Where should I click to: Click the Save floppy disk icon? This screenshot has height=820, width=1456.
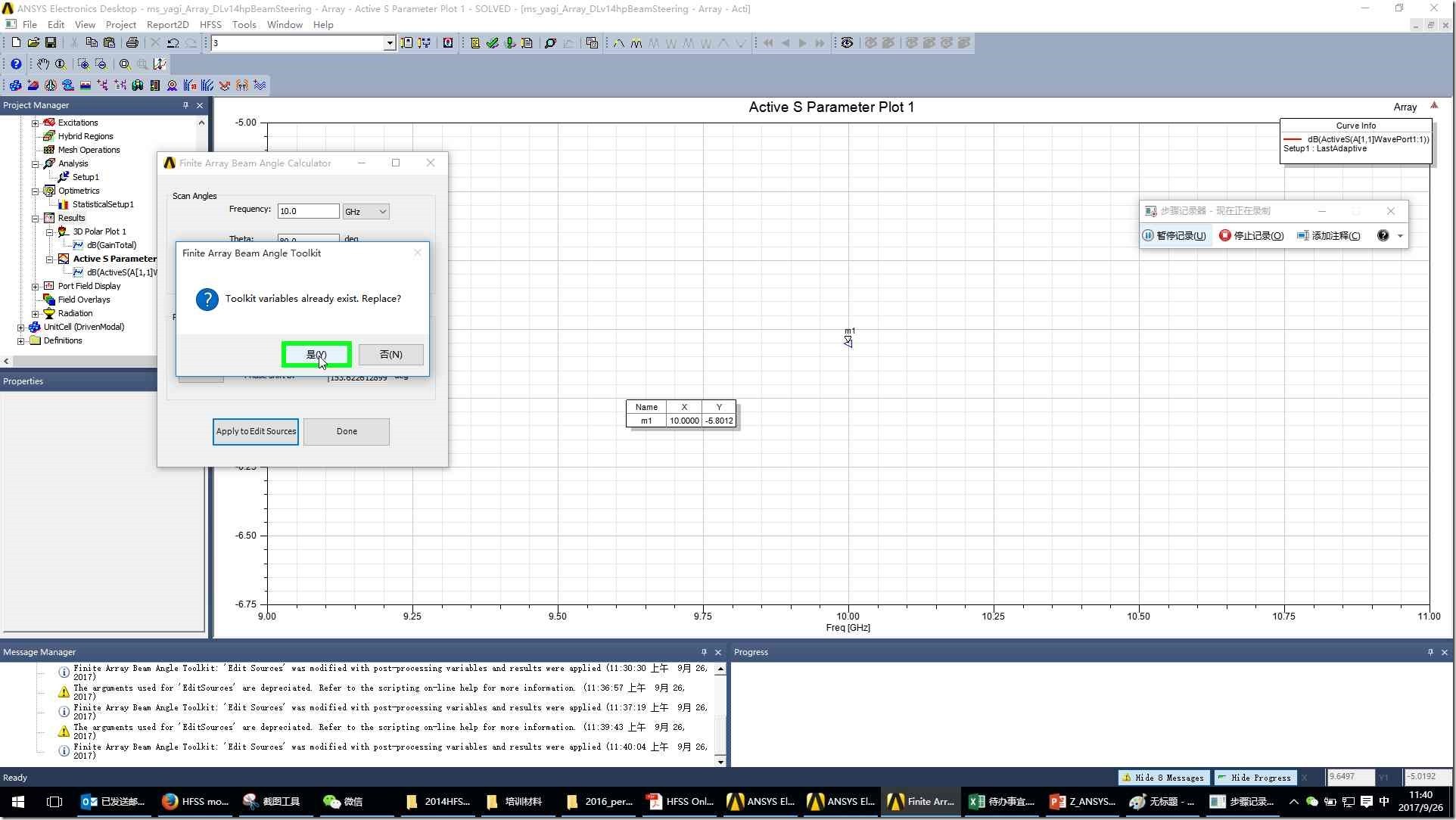(x=51, y=43)
